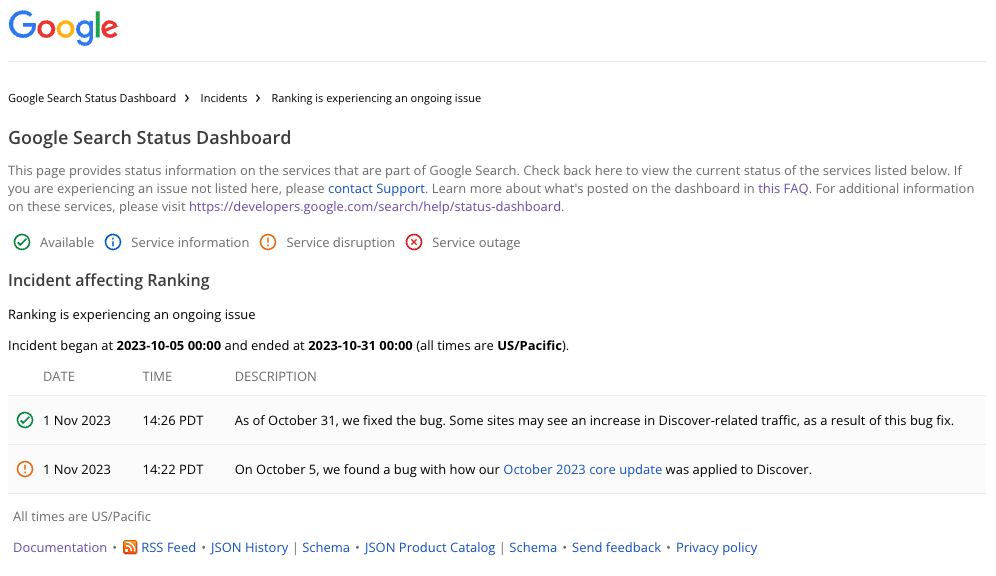Click the 2023-10-05 00:00 start time
996x576 pixels.
(x=169, y=345)
